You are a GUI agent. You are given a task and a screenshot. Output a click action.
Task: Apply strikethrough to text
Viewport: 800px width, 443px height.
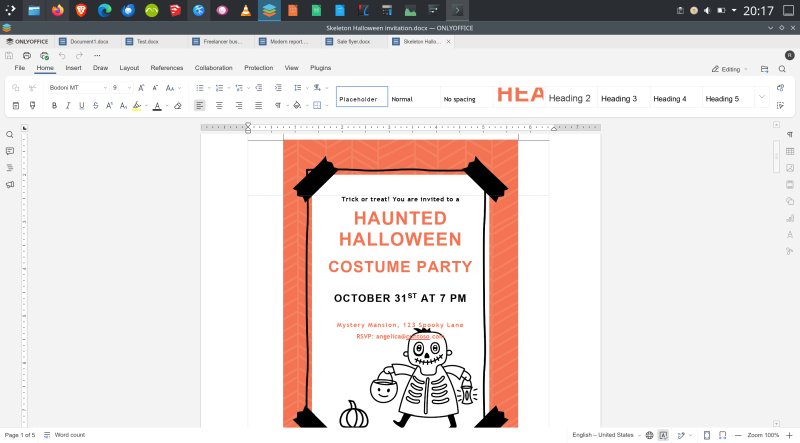97,105
